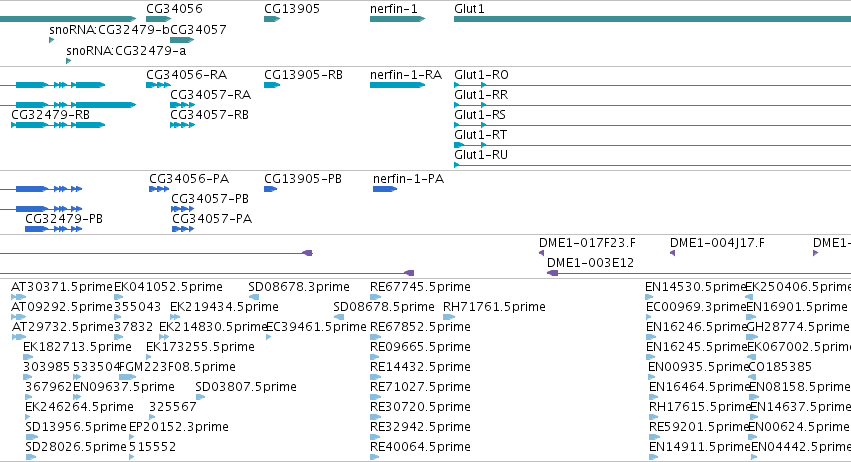This screenshot has height=462, width=851.
Task: Select EST SD08678.5prime
Action: [384, 307]
